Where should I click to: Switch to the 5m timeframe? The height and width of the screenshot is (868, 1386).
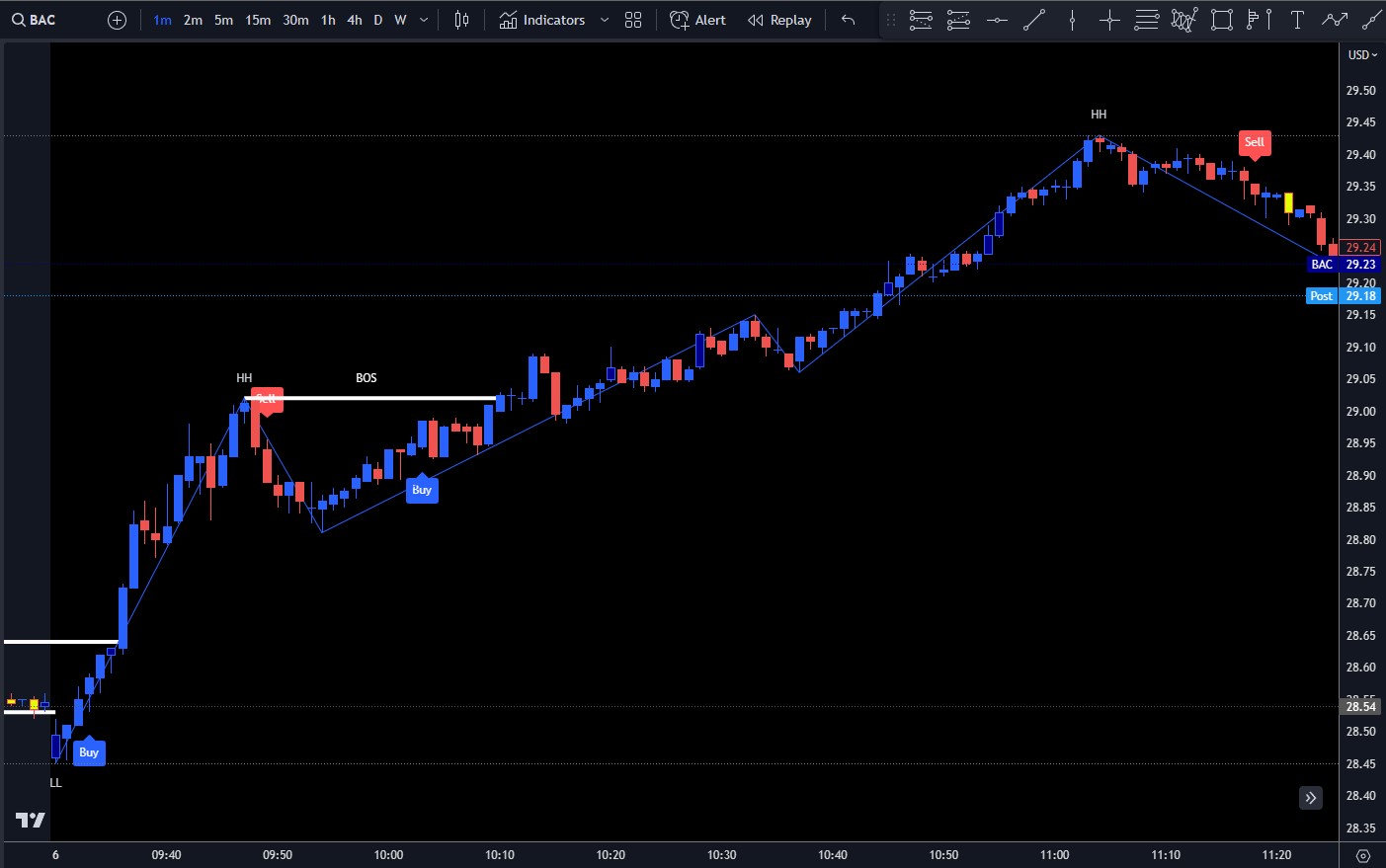223,20
